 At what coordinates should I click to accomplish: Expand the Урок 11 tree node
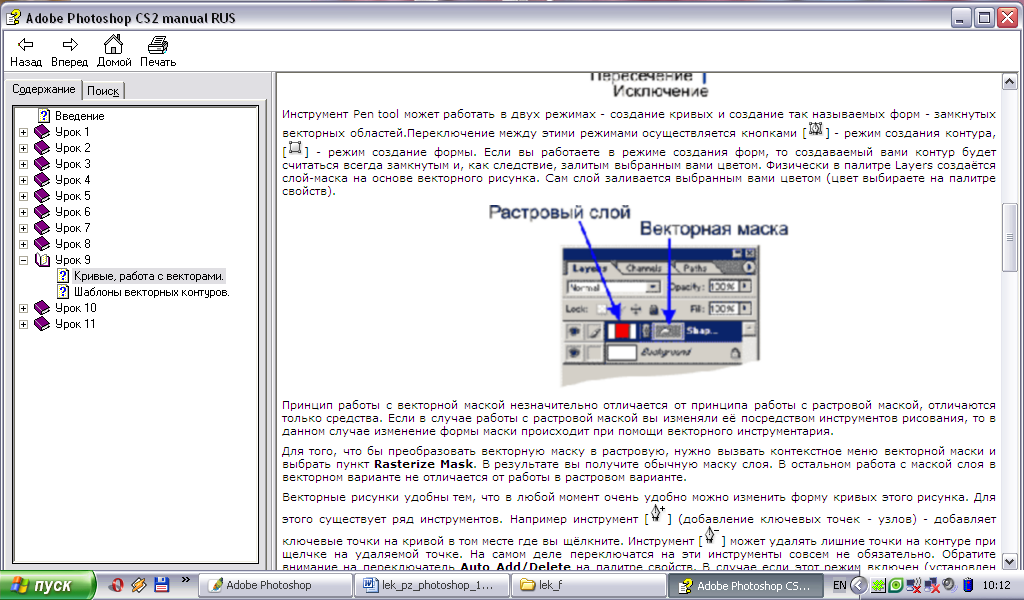point(24,324)
